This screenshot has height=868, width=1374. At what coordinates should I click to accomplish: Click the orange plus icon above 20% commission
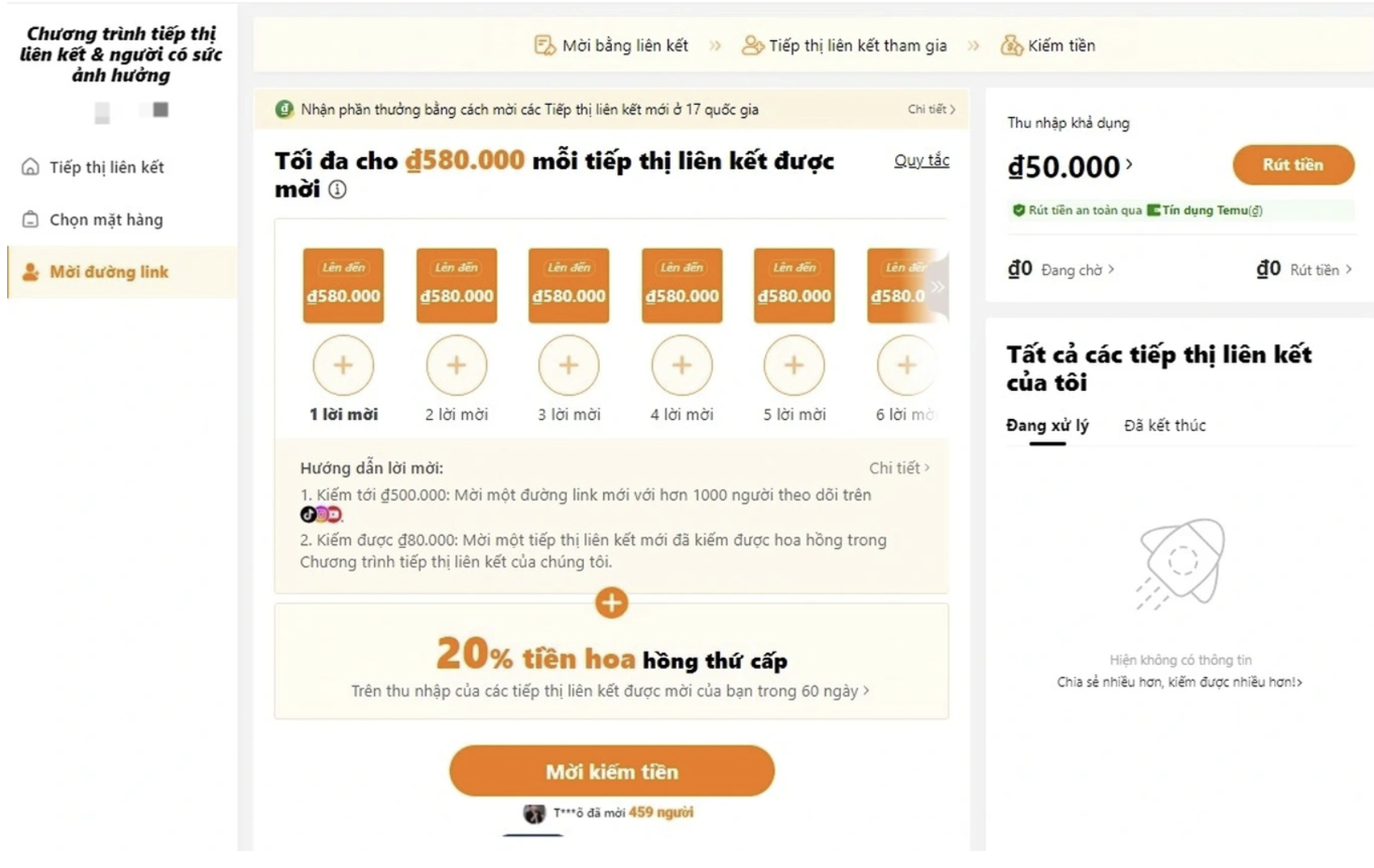611,603
